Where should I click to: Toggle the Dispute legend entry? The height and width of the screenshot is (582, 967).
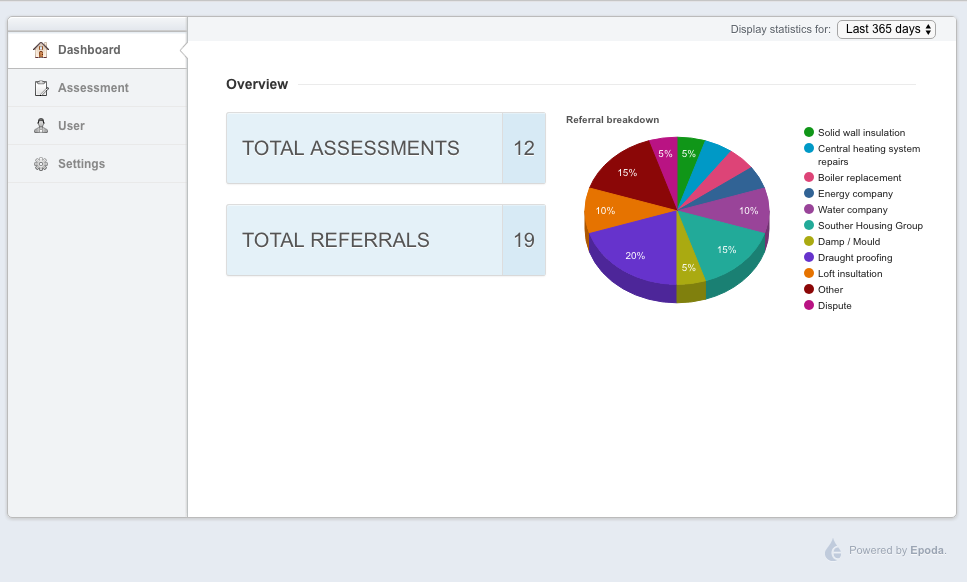828,306
